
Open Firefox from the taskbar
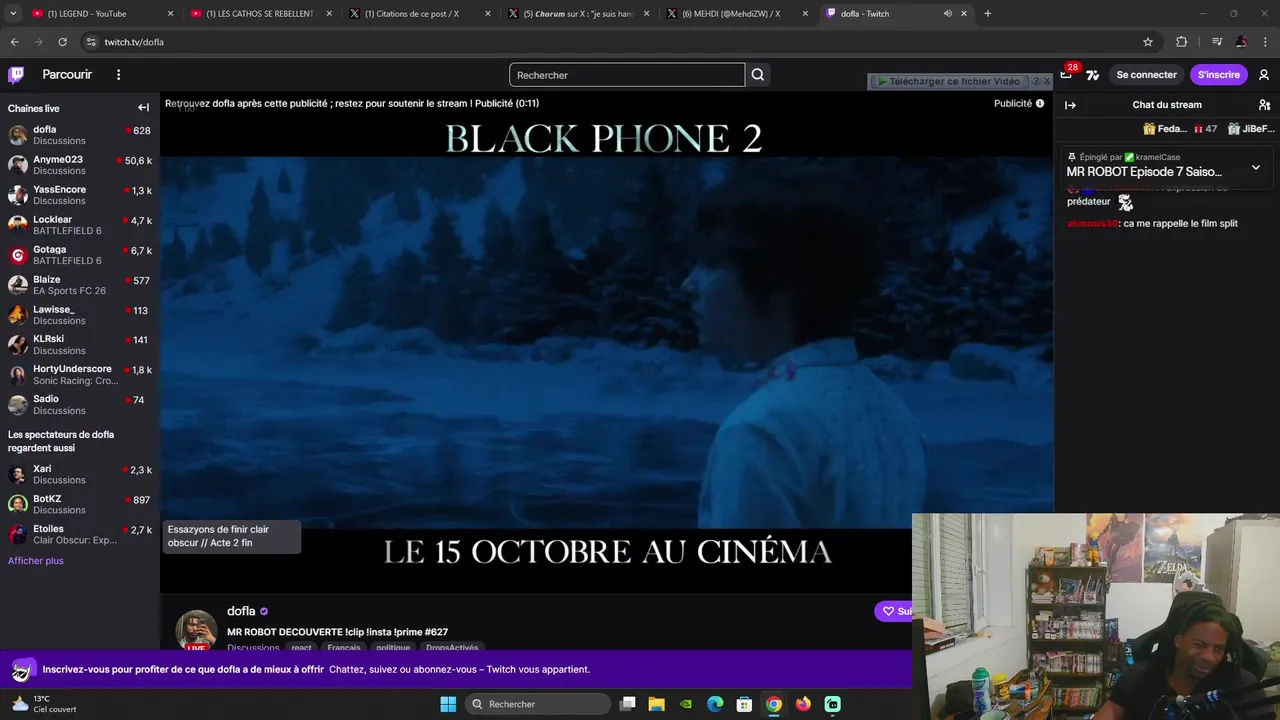pyautogui.click(x=803, y=704)
